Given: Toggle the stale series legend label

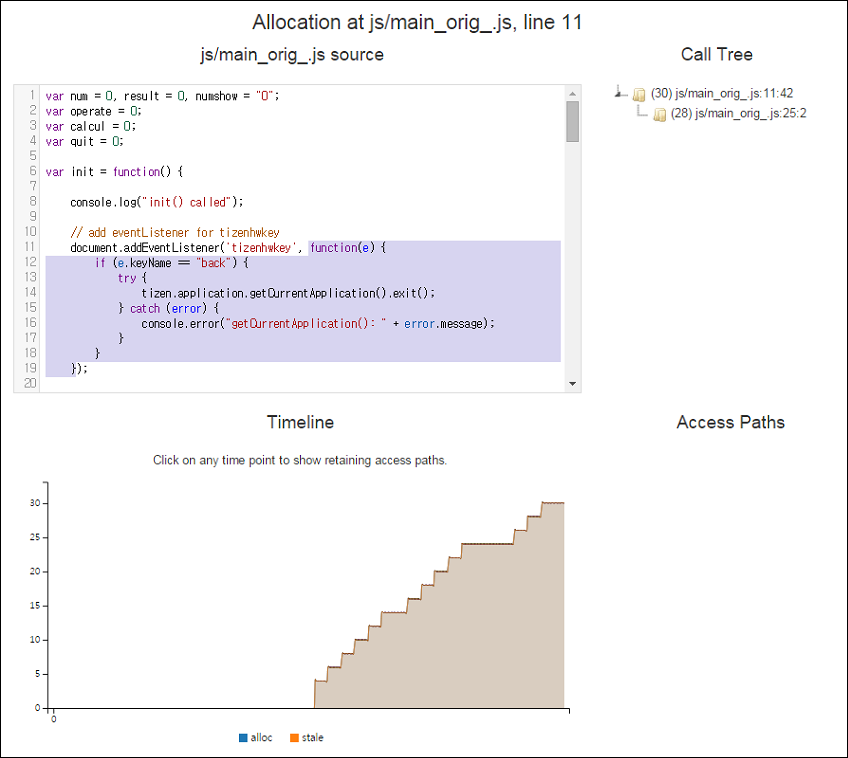Looking at the screenshot, I should 313,738.
